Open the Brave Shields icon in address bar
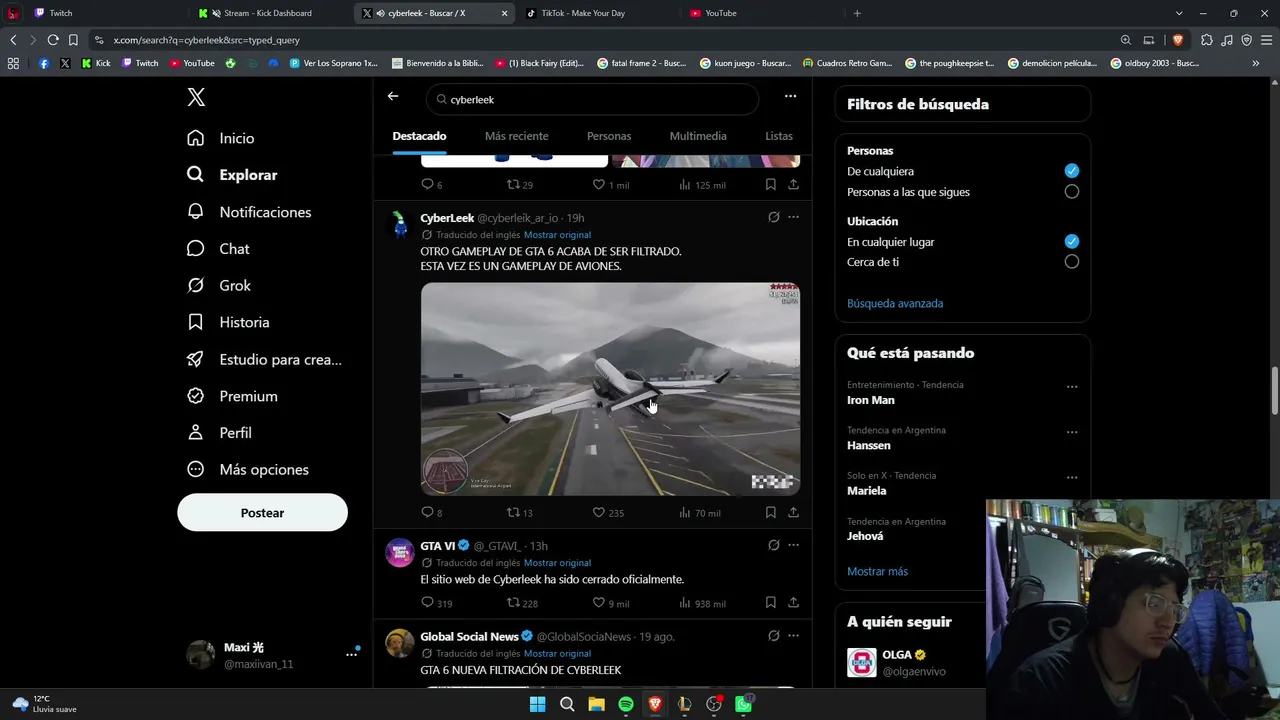 (1177, 40)
